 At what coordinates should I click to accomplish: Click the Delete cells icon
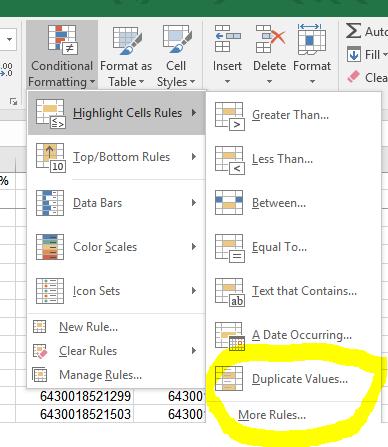click(270, 39)
